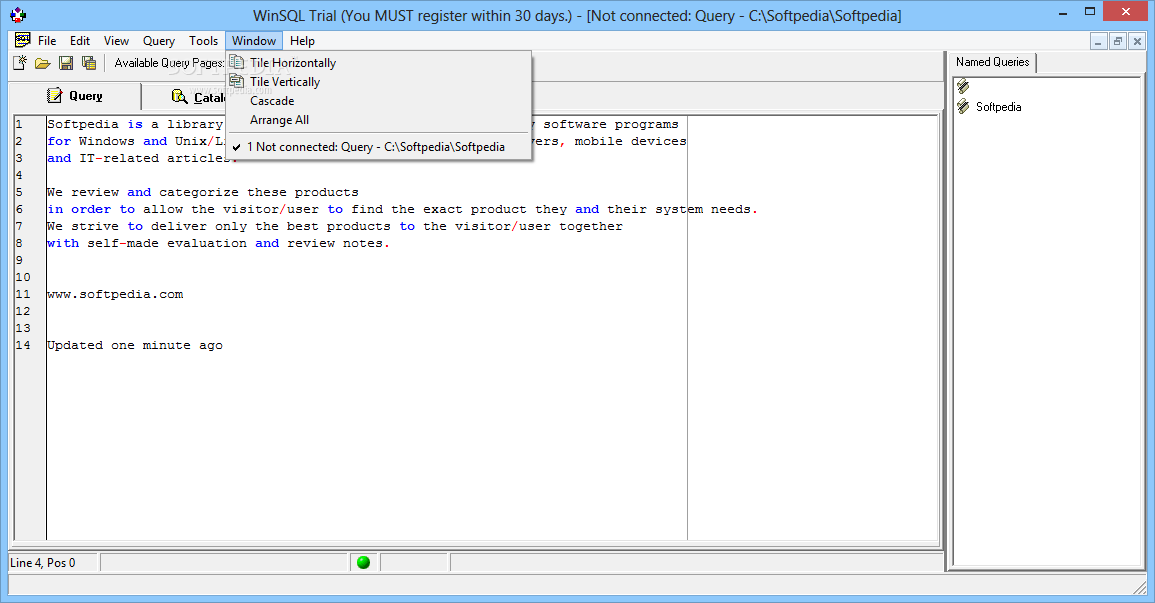Screen dimensions: 1155x603
Task: Click the Tile Horizontally menu icon
Action: tap(236, 62)
